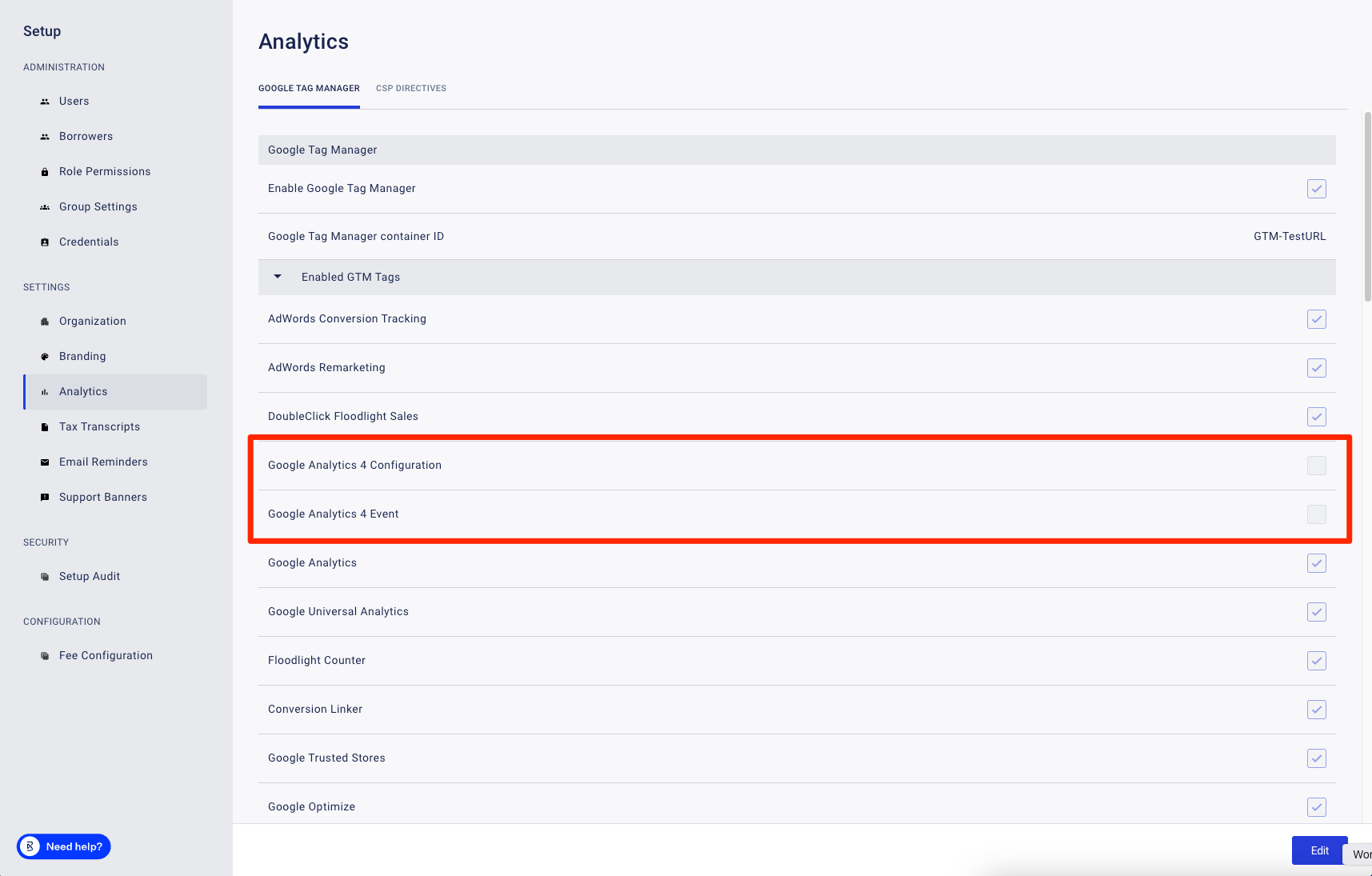Open Tax Transcripts settings
The height and width of the screenshot is (876, 1372).
(115, 427)
